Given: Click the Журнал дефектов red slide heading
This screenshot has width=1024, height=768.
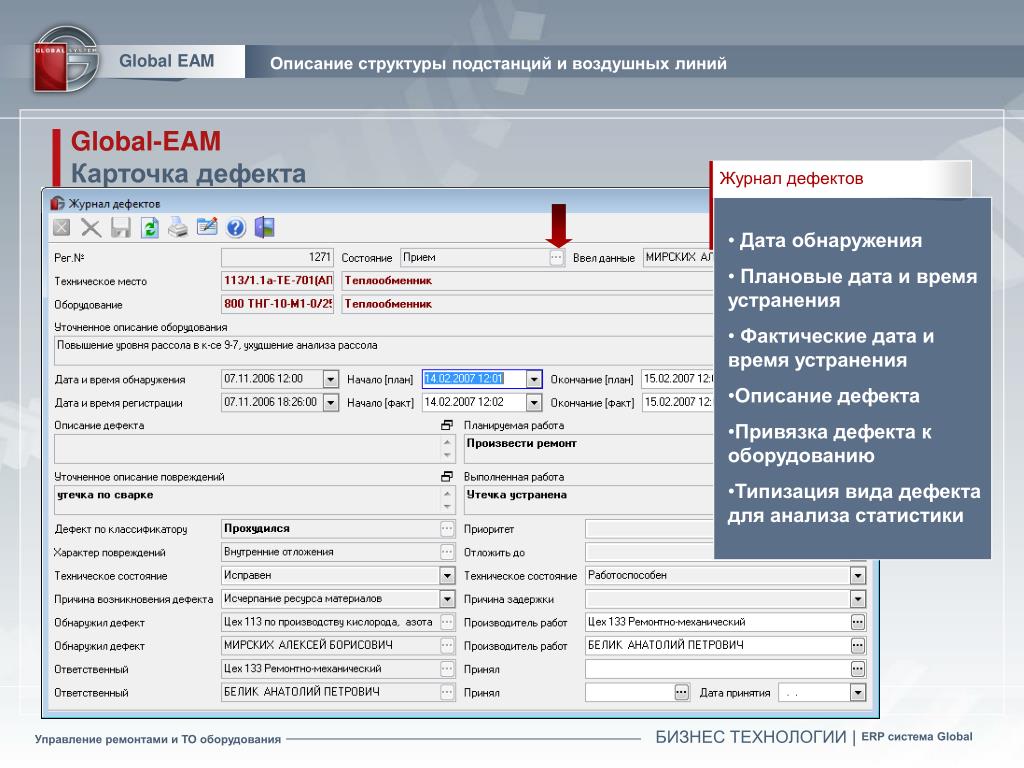Looking at the screenshot, I should pyautogui.click(x=791, y=178).
